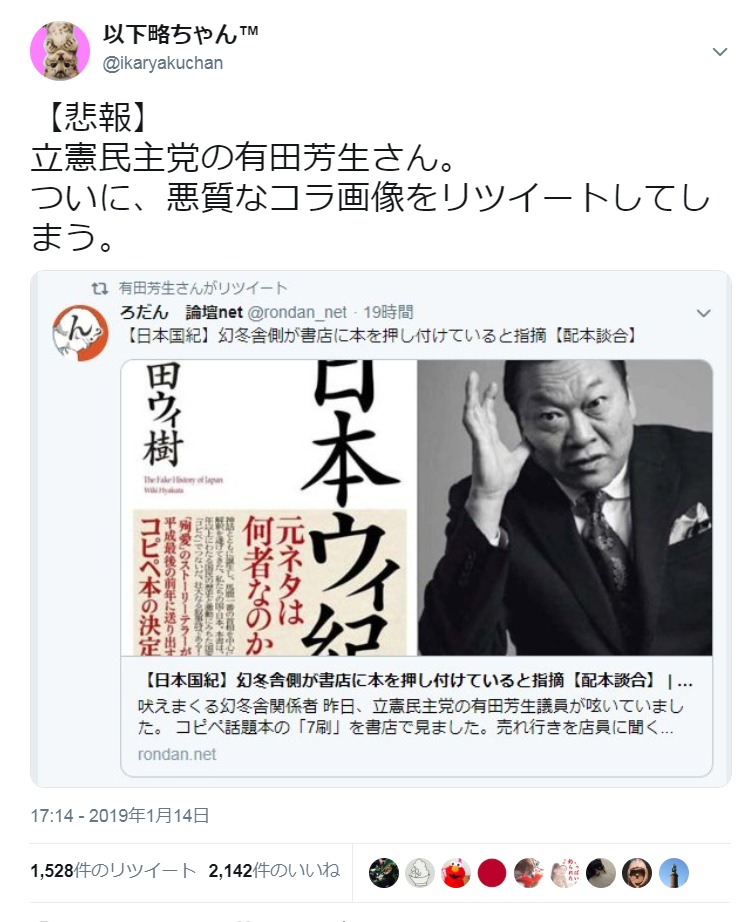Open the rondan.net link card domain
This screenshot has height=922, width=739.
pos(177,754)
